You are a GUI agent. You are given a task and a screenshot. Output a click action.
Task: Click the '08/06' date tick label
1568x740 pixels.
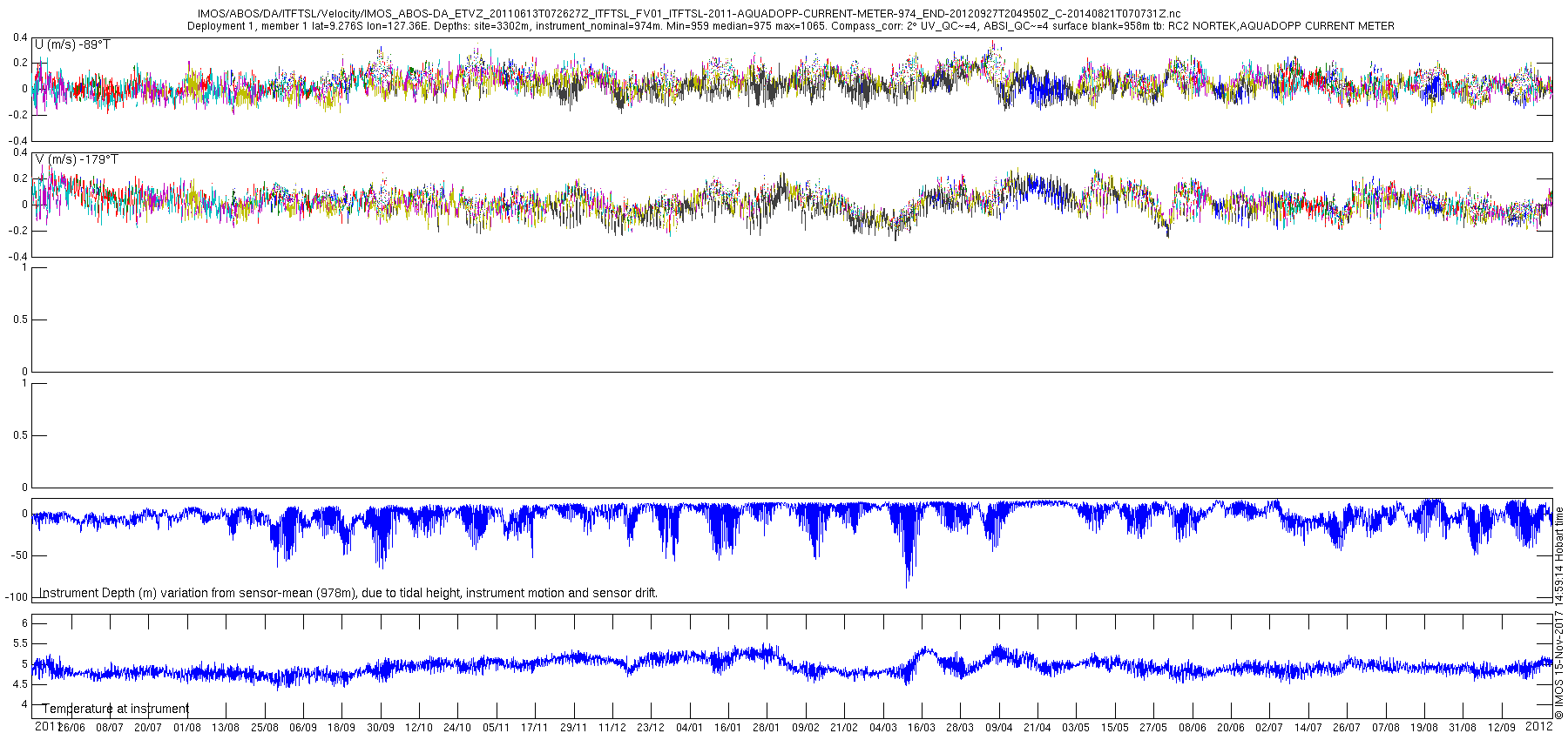point(1193,728)
